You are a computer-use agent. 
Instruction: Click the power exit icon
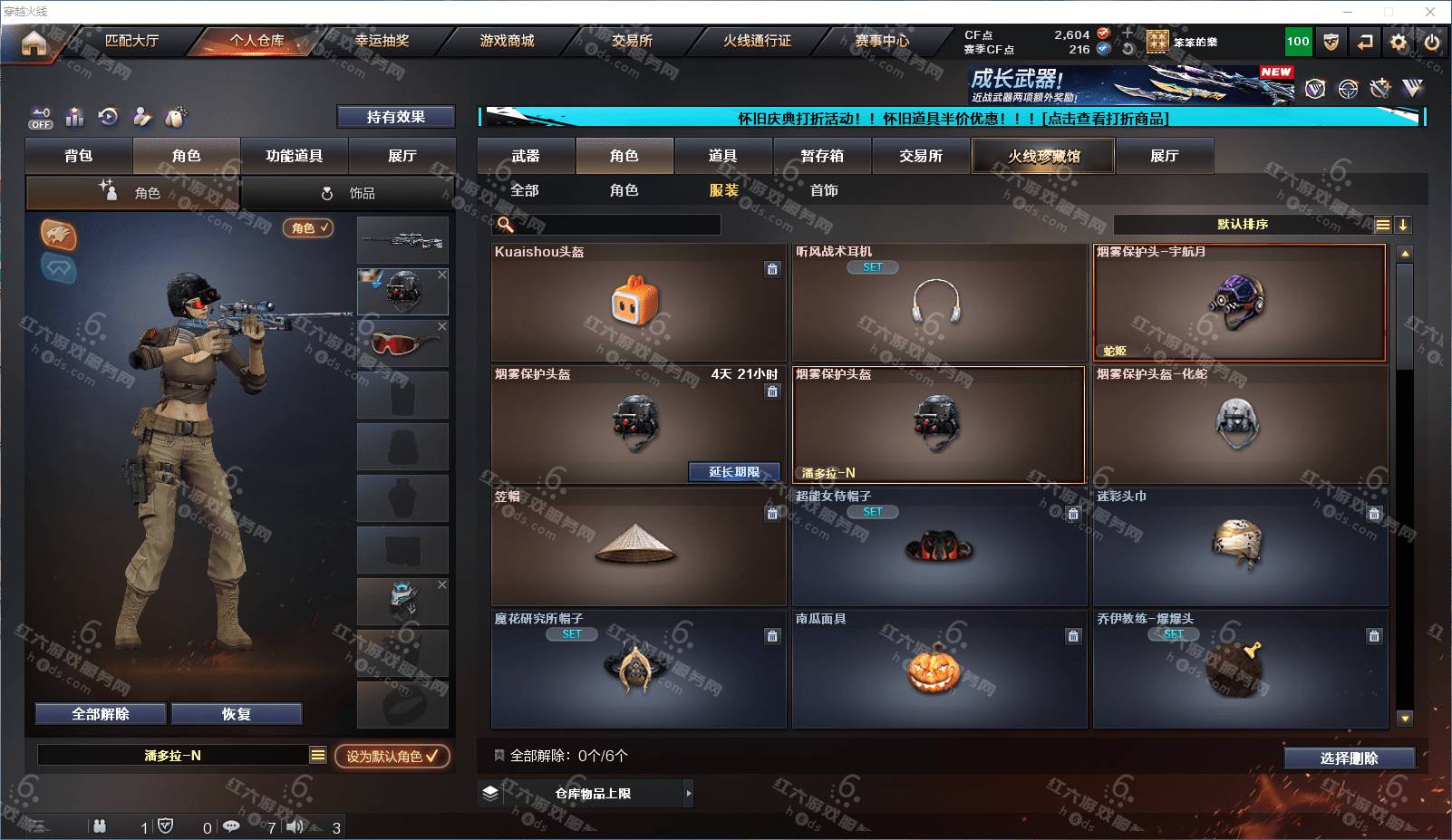click(x=1432, y=42)
